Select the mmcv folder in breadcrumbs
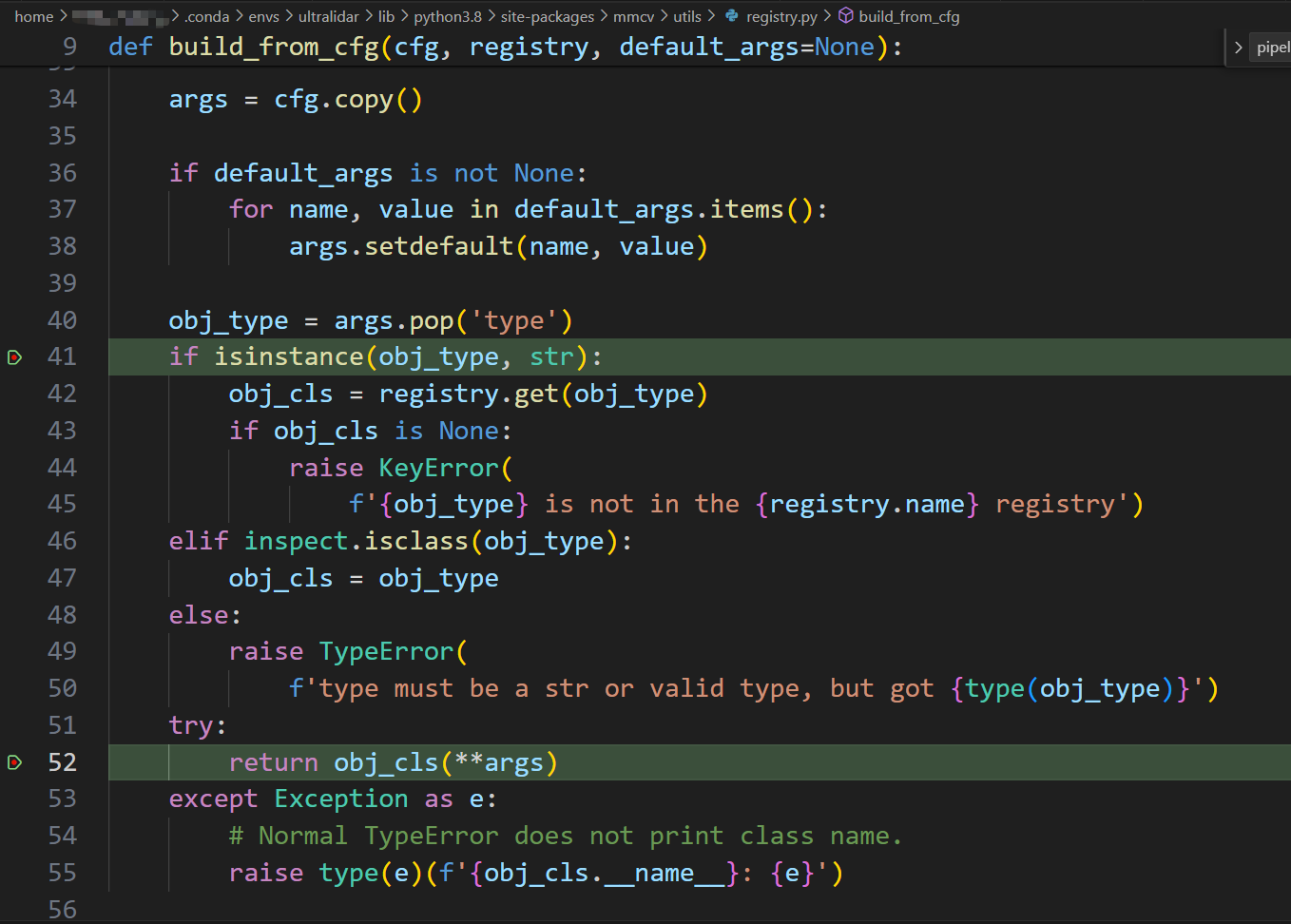1291x924 pixels. [x=633, y=16]
